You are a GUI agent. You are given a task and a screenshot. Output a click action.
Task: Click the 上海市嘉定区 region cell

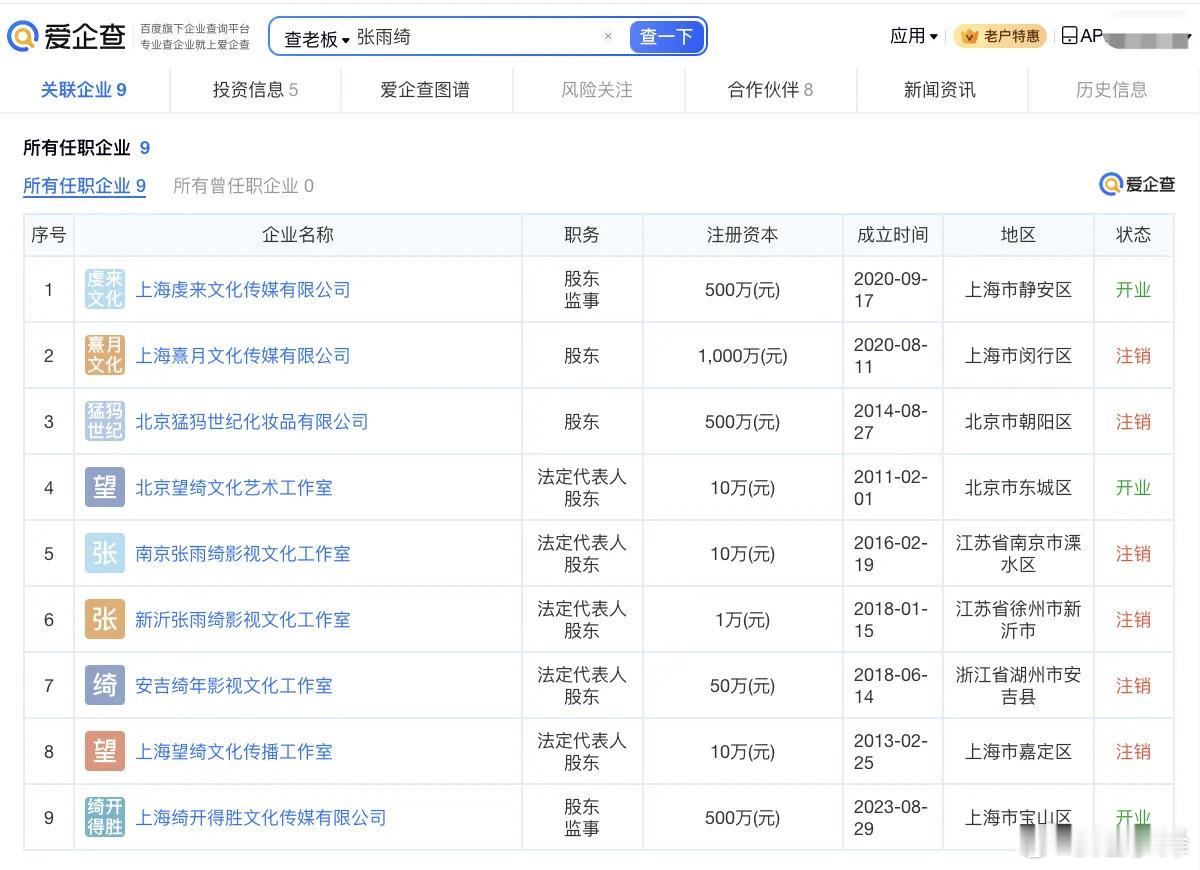coord(1018,752)
